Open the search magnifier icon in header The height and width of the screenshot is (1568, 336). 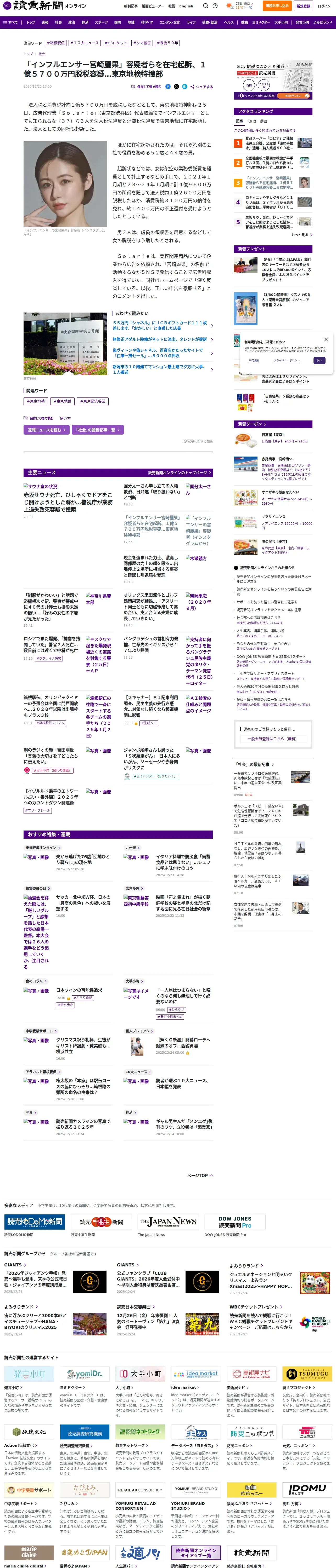pyautogui.click(x=205, y=6)
